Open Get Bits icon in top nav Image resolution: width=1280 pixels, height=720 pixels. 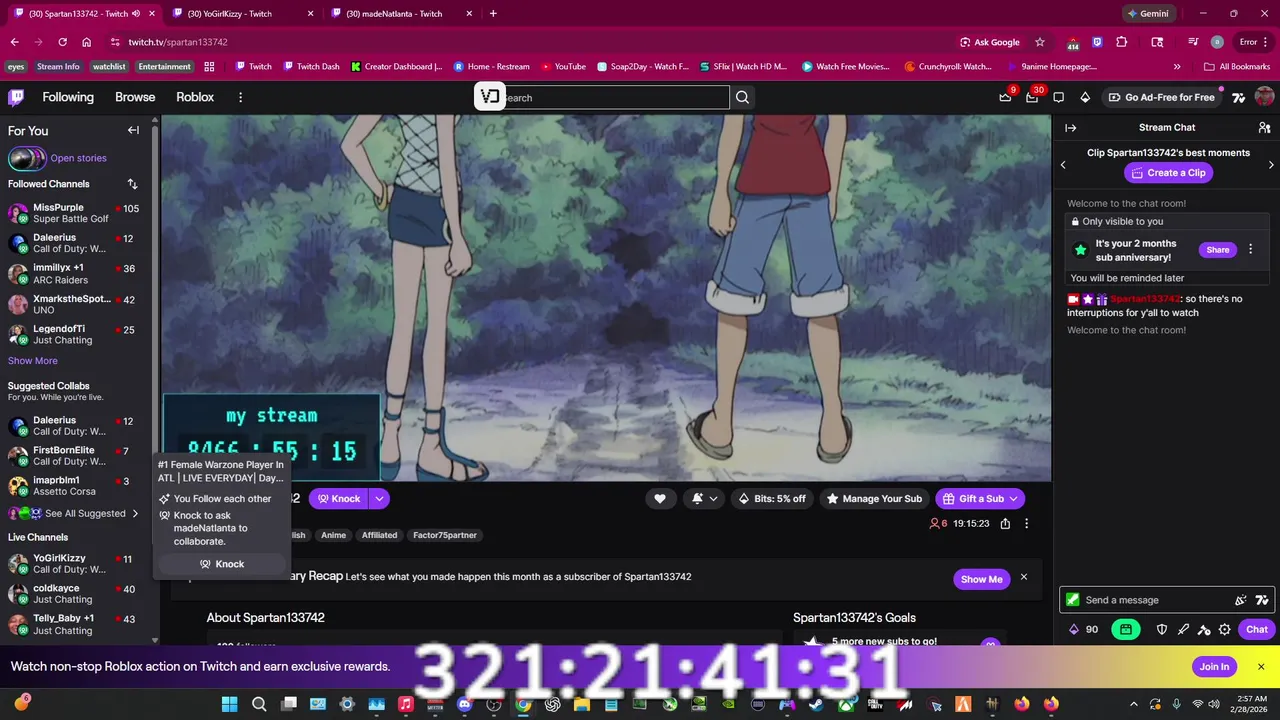tap(1085, 97)
